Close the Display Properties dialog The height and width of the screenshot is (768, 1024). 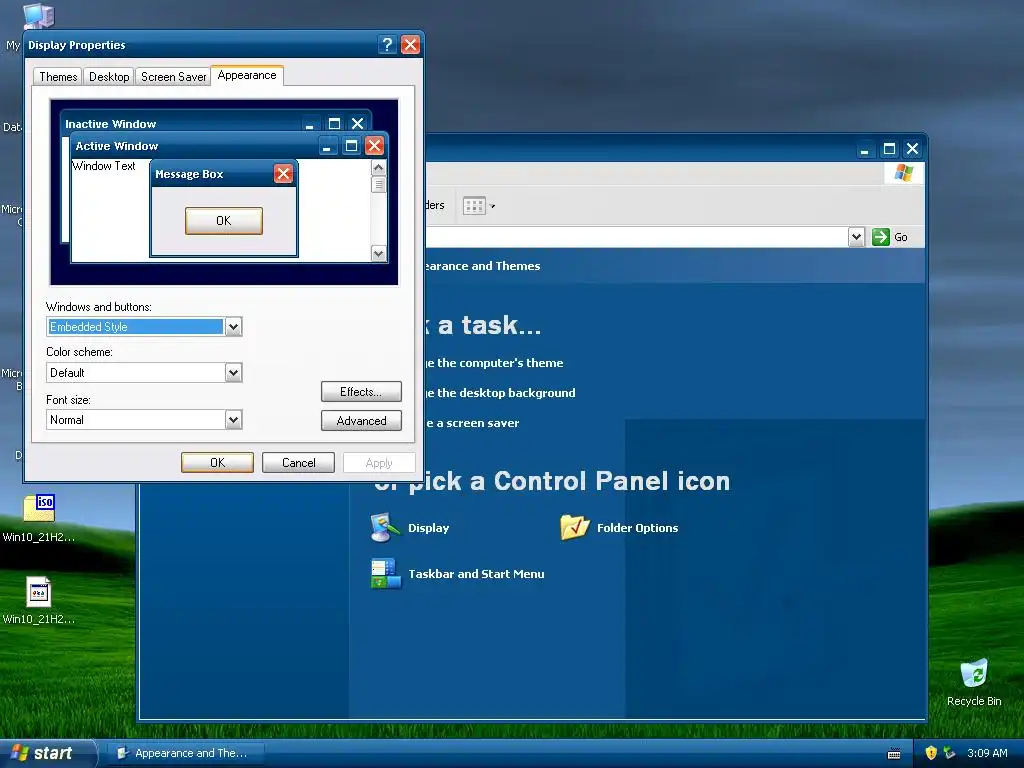pyautogui.click(x=410, y=44)
